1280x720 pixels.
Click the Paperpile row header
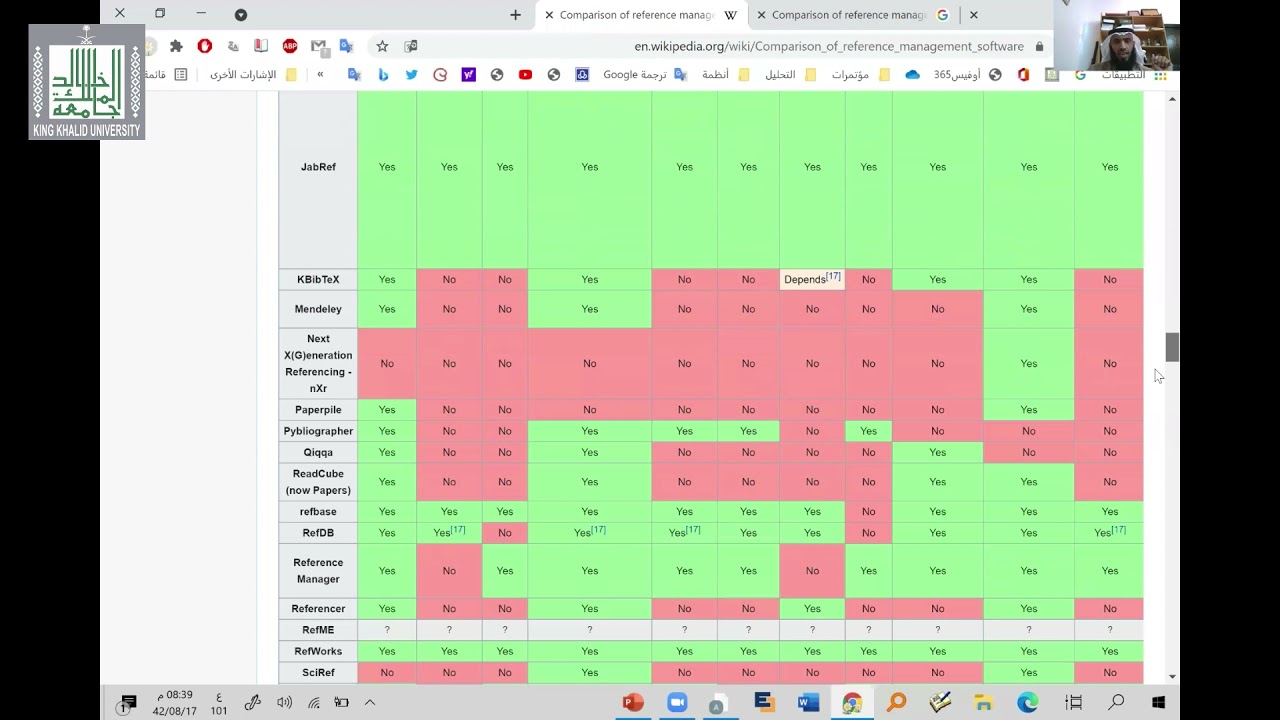coord(318,410)
